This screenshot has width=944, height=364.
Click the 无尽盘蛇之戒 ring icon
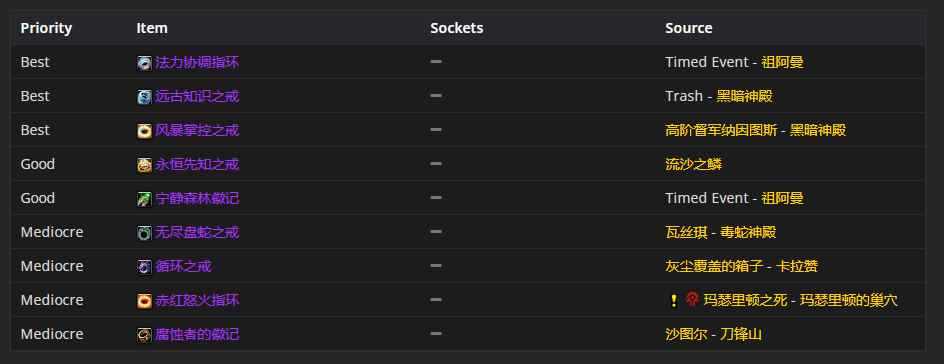pyautogui.click(x=144, y=233)
